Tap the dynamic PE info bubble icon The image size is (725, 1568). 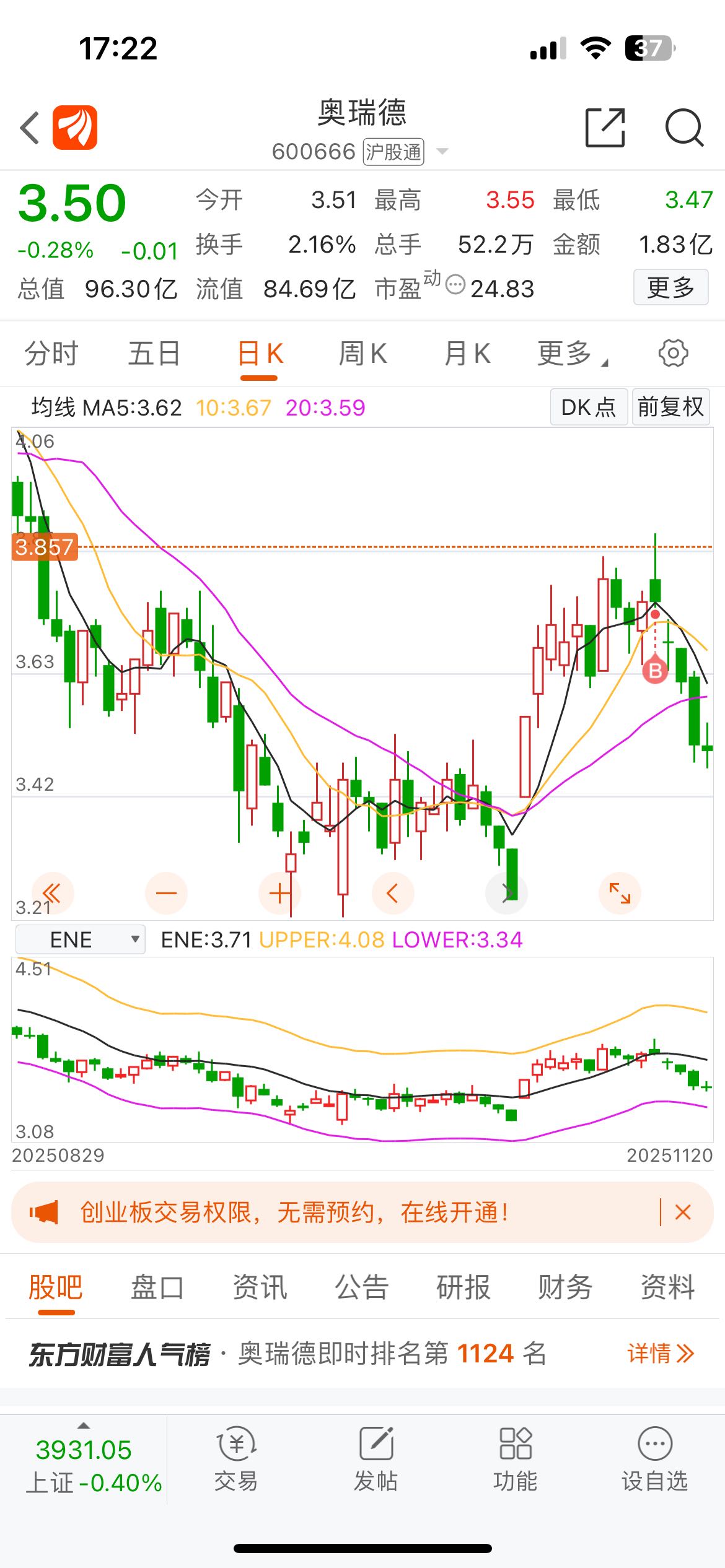(x=455, y=285)
